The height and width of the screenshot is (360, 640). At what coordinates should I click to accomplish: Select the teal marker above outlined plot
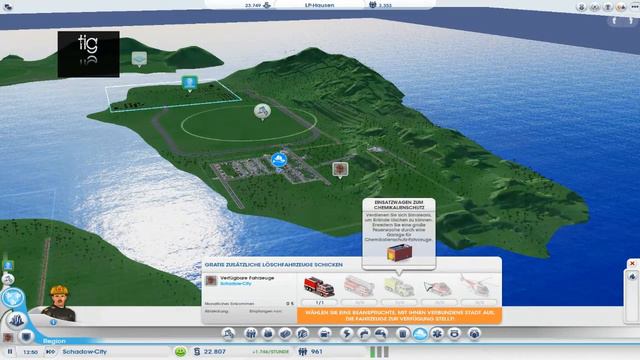[x=189, y=83]
